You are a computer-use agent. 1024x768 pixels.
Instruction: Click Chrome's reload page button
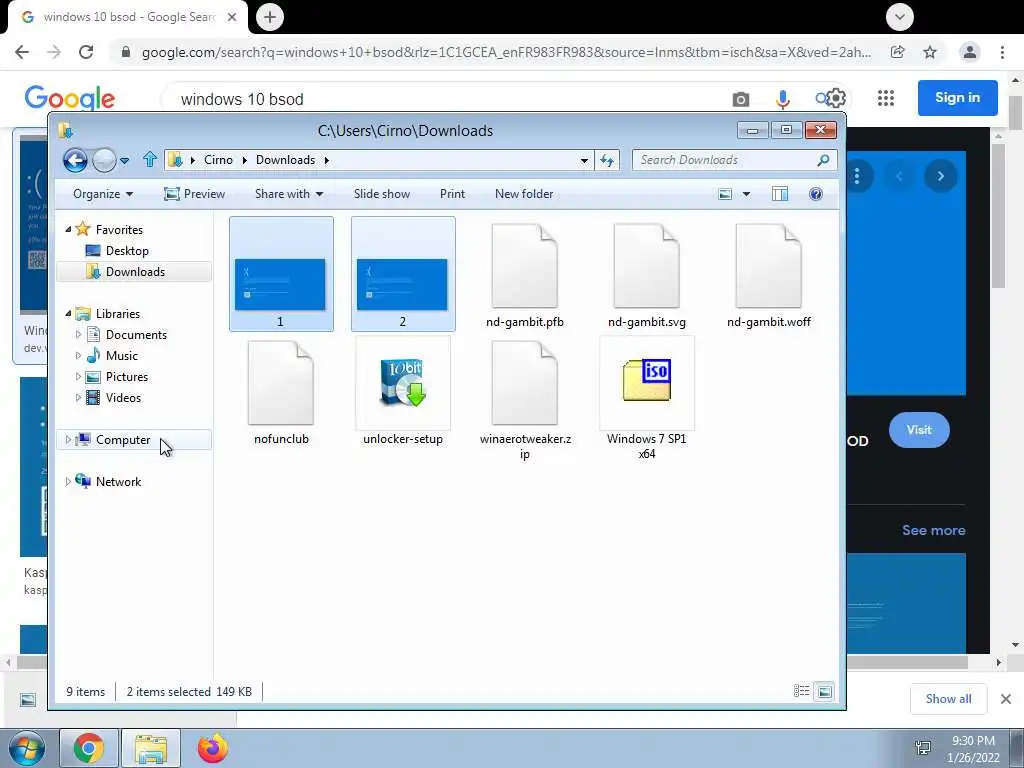coord(86,52)
